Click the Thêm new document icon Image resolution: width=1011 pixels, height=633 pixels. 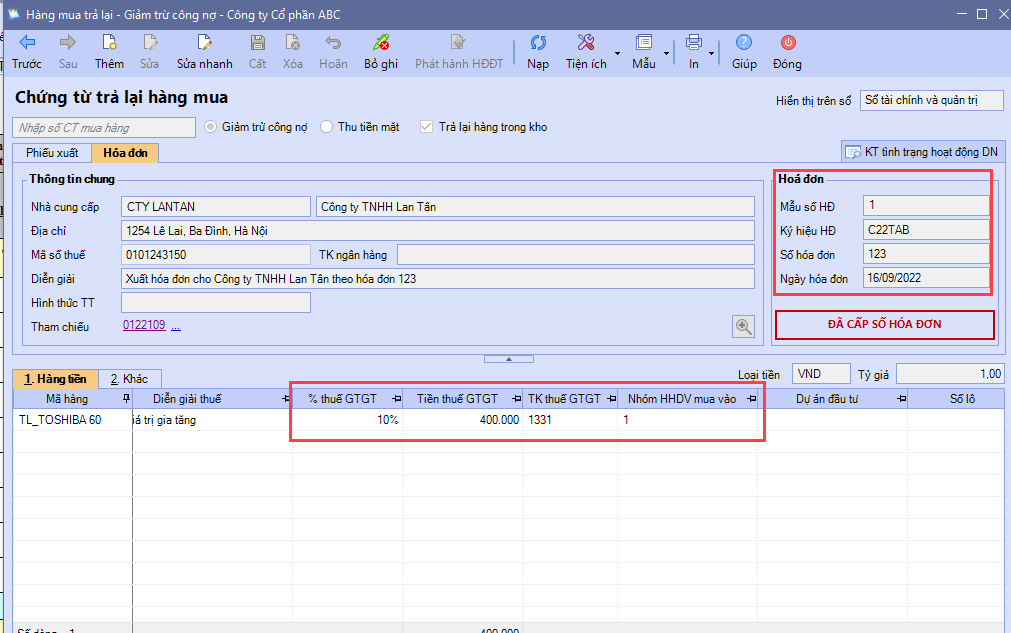click(x=109, y=43)
